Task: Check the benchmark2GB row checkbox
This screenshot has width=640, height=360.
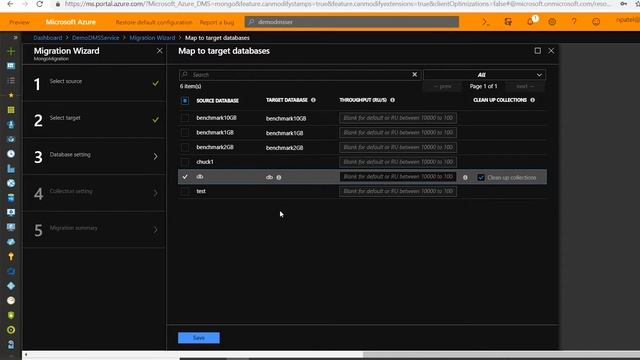Action: 185,147
